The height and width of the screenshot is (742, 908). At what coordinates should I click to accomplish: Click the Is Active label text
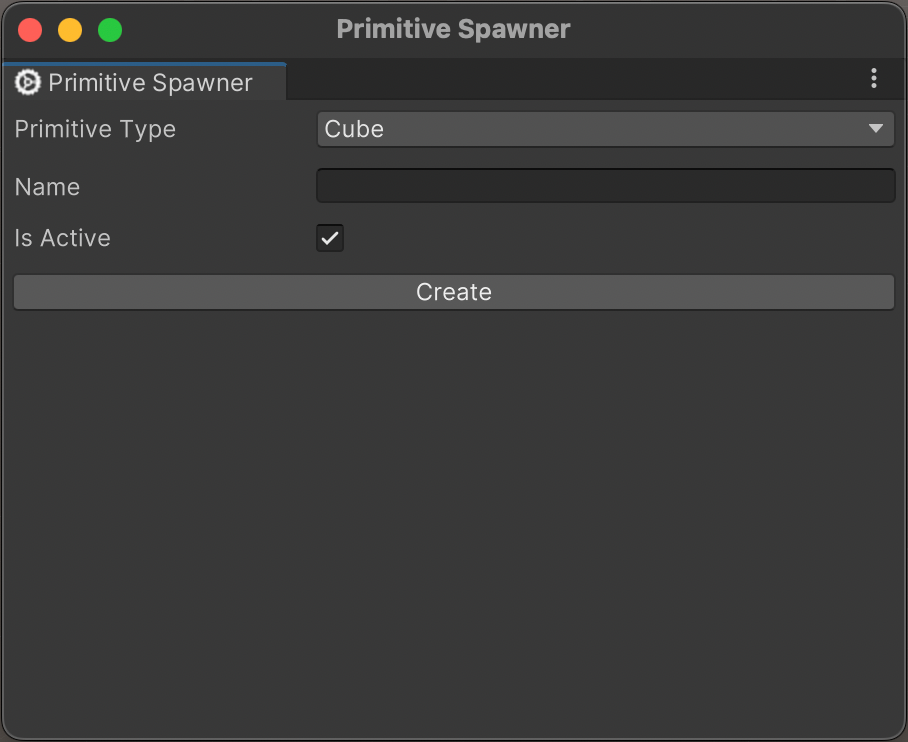pyautogui.click(x=62, y=238)
